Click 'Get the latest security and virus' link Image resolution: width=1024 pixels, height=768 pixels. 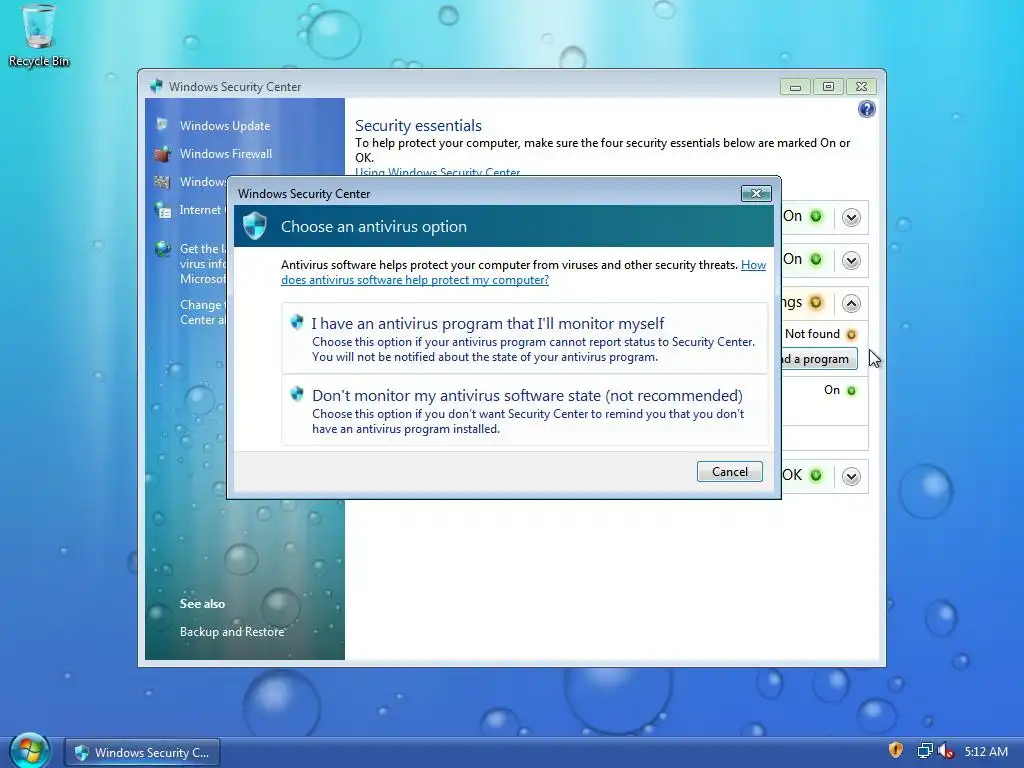pos(202,264)
